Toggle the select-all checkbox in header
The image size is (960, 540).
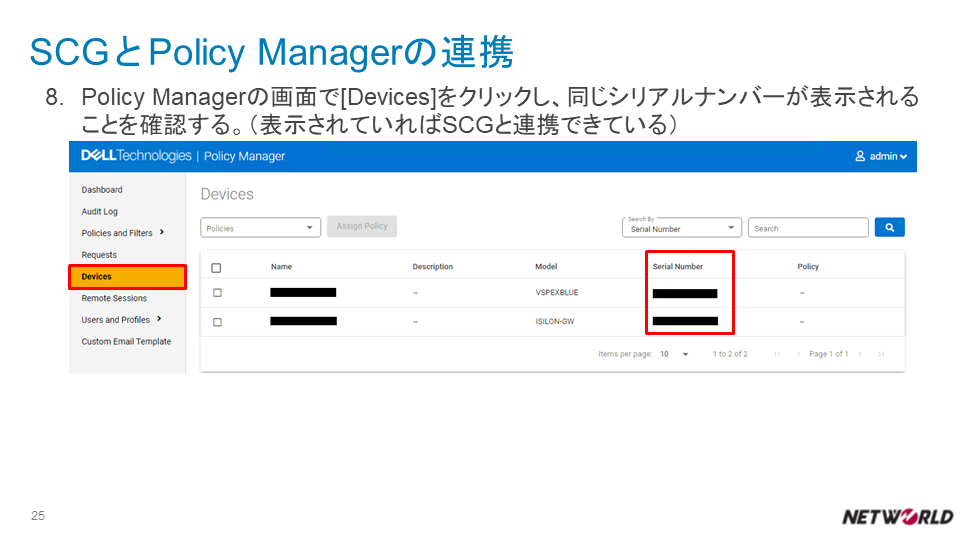tap(216, 268)
